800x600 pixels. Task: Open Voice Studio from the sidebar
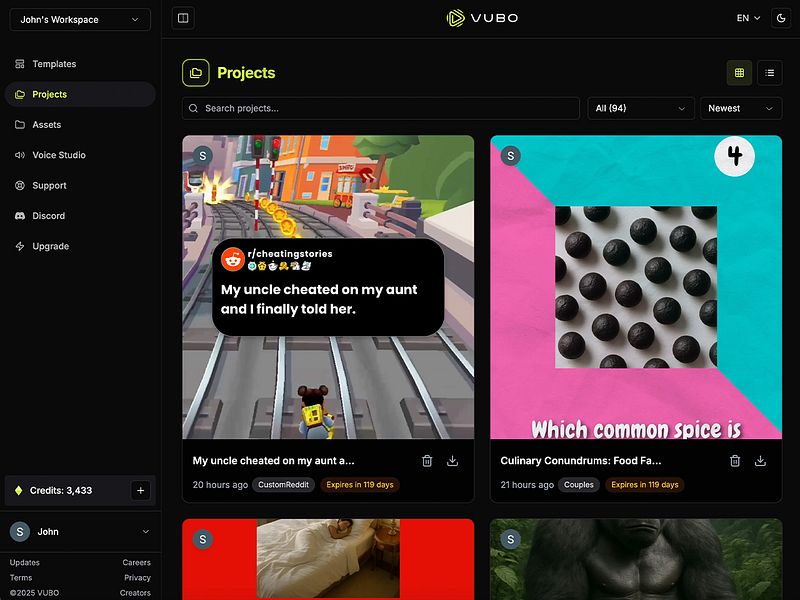tap(55, 155)
